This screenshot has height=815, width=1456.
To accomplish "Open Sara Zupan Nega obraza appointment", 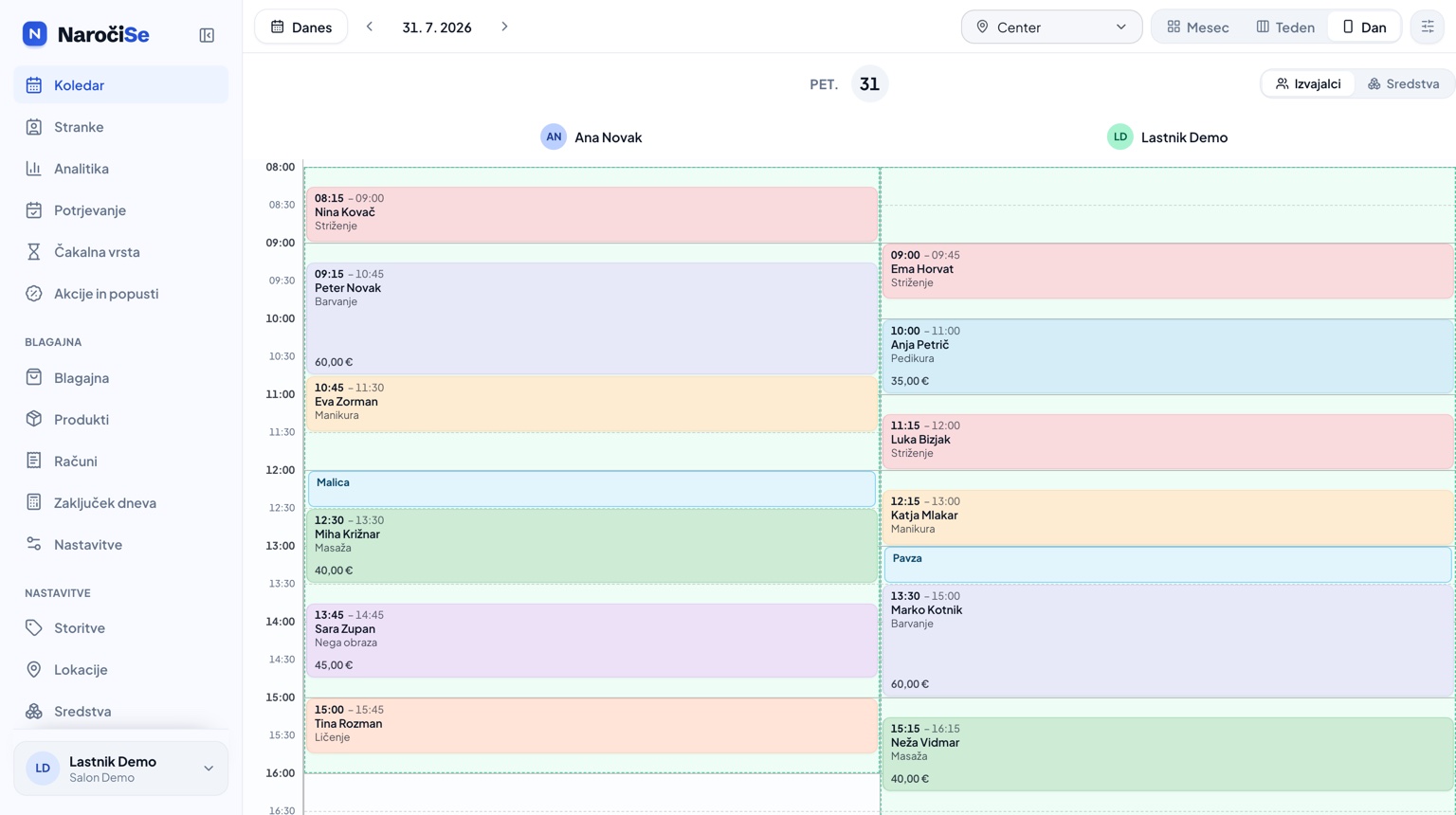I will coord(591,641).
